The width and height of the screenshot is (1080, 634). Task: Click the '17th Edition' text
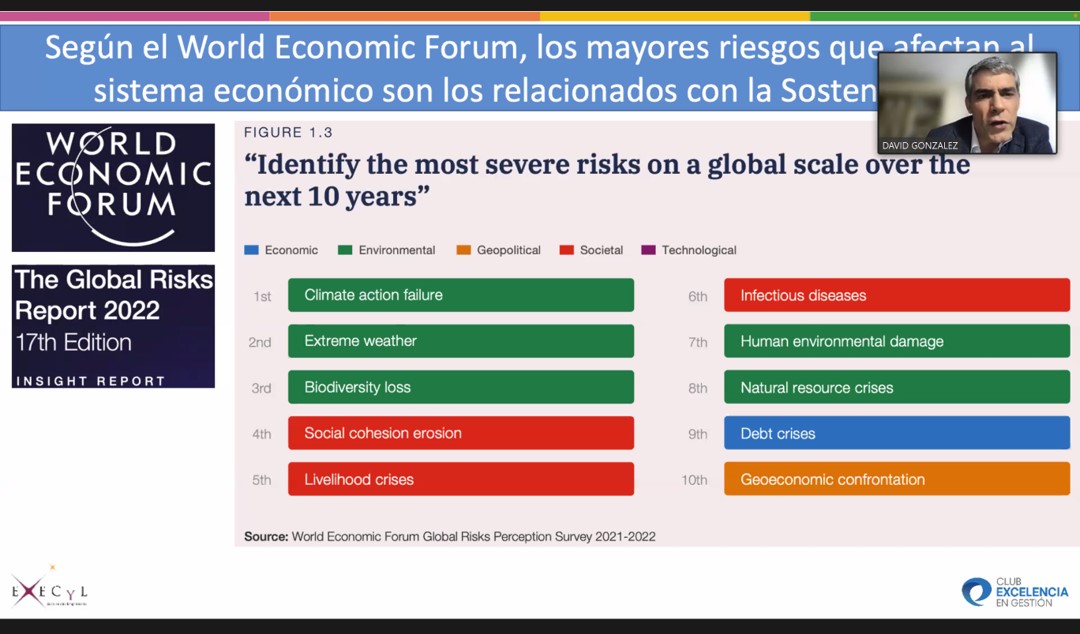[73, 342]
